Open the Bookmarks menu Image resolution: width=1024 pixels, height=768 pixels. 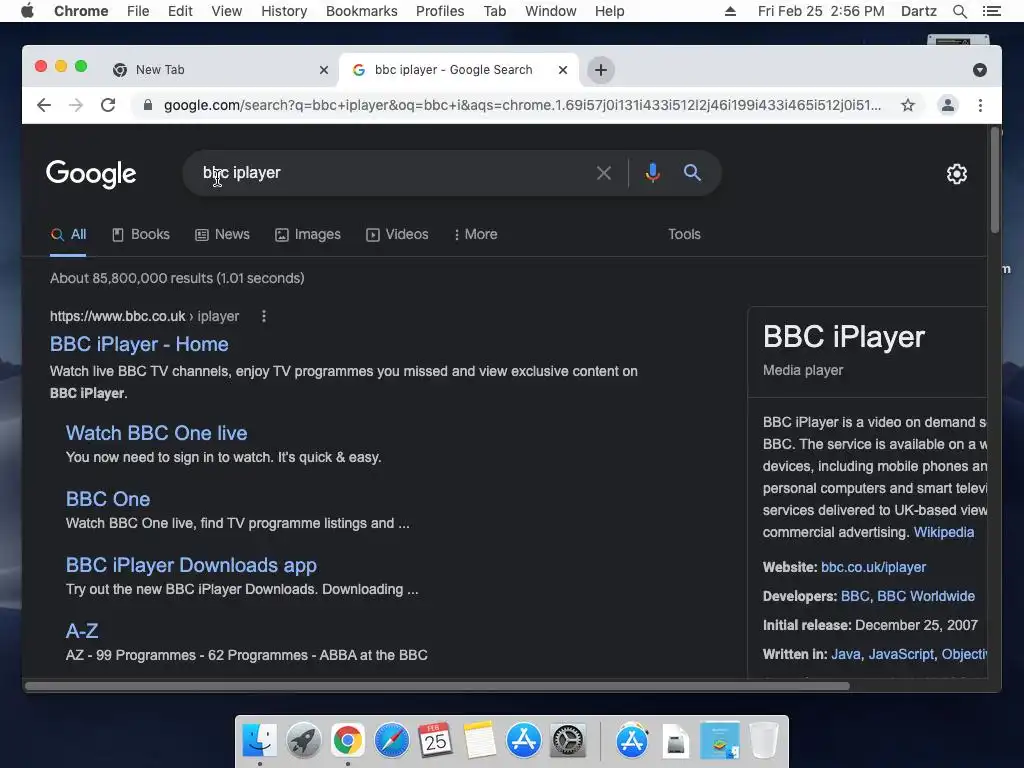(x=362, y=11)
